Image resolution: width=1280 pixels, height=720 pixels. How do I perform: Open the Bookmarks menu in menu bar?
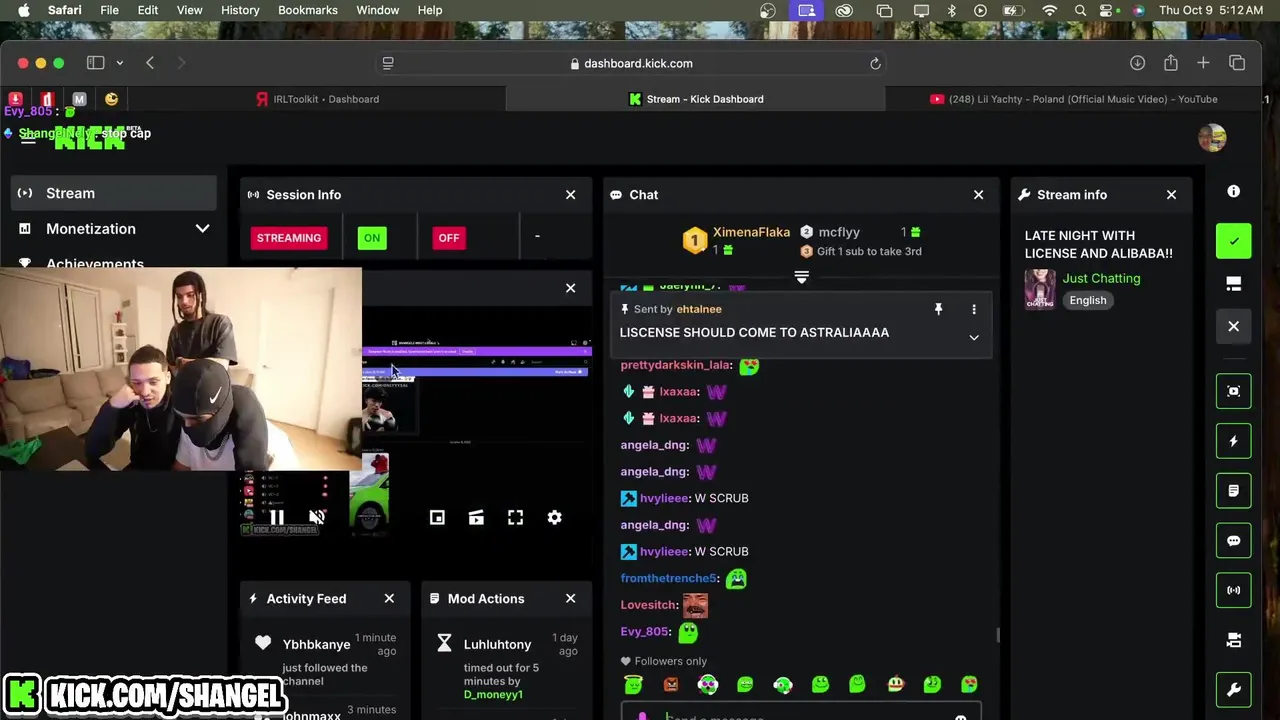click(x=307, y=10)
